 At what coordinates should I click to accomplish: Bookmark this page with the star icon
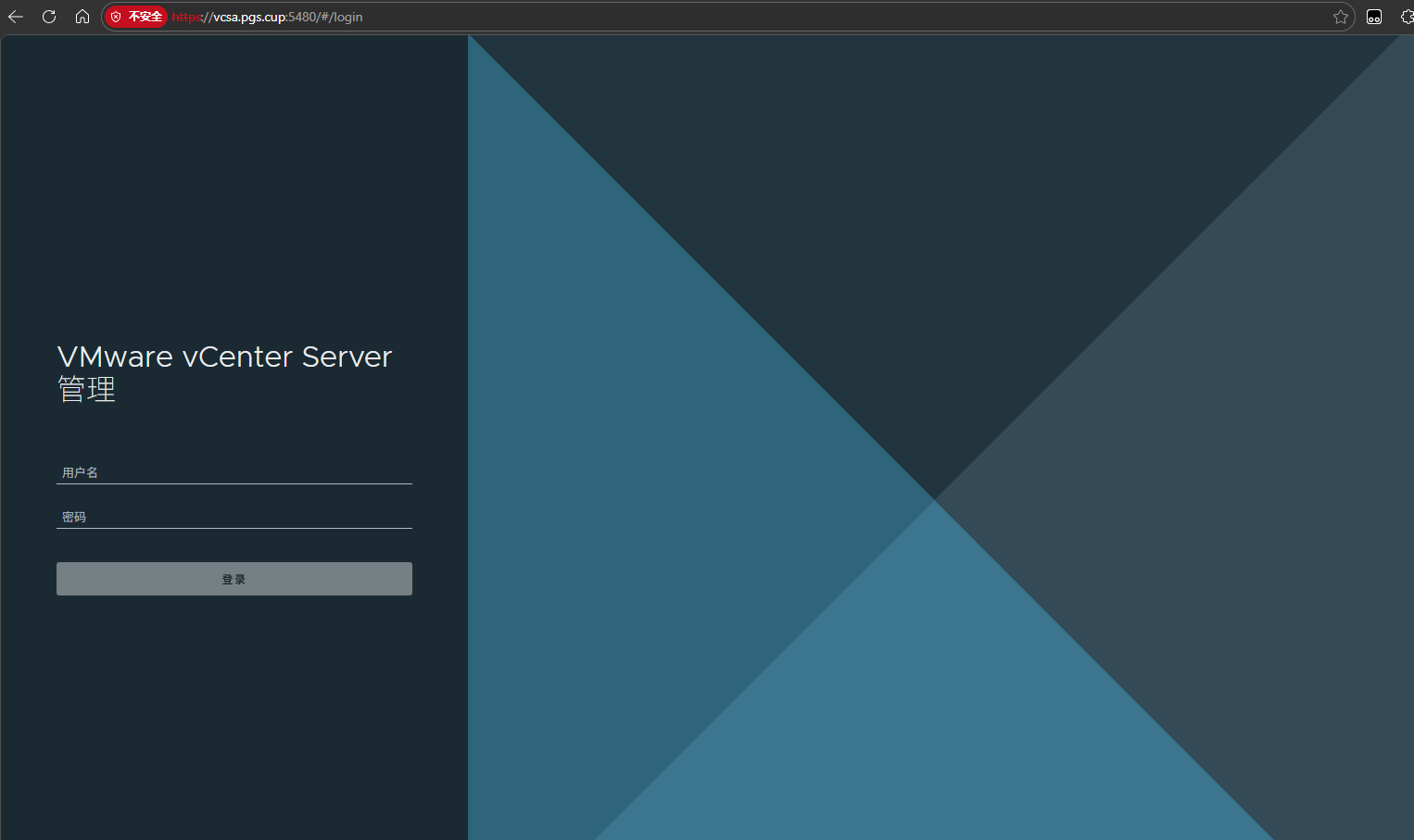click(x=1340, y=17)
